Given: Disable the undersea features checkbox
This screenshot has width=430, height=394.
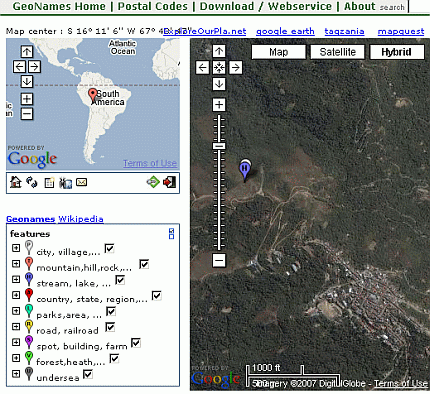Looking at the screenshot, I should pyautogui.click(x=88, y=374).
